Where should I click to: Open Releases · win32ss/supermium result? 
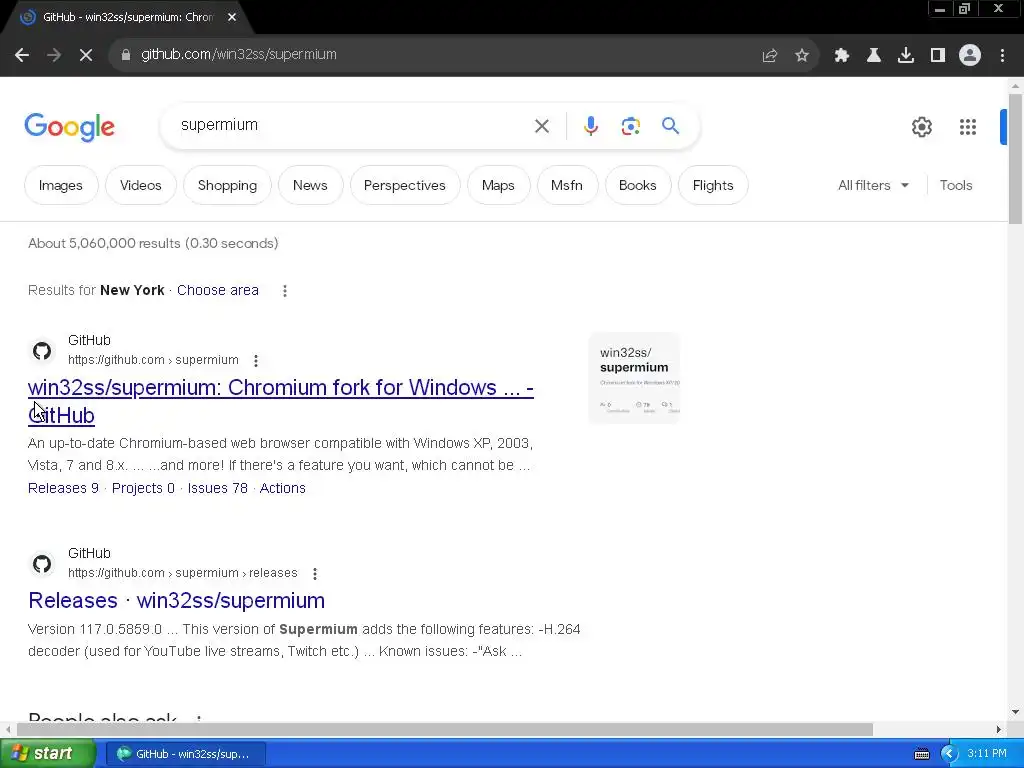176,600
